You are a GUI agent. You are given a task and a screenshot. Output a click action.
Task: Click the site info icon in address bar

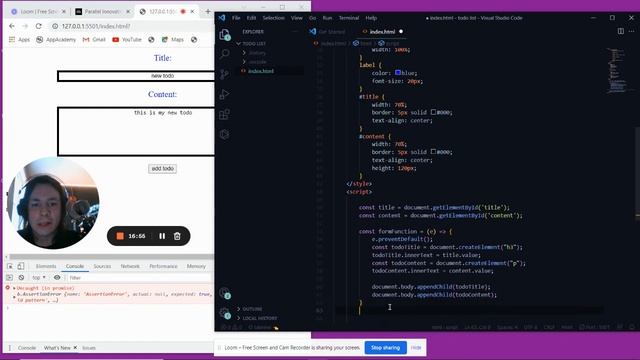pyautogui.click(x=55, y=26)
